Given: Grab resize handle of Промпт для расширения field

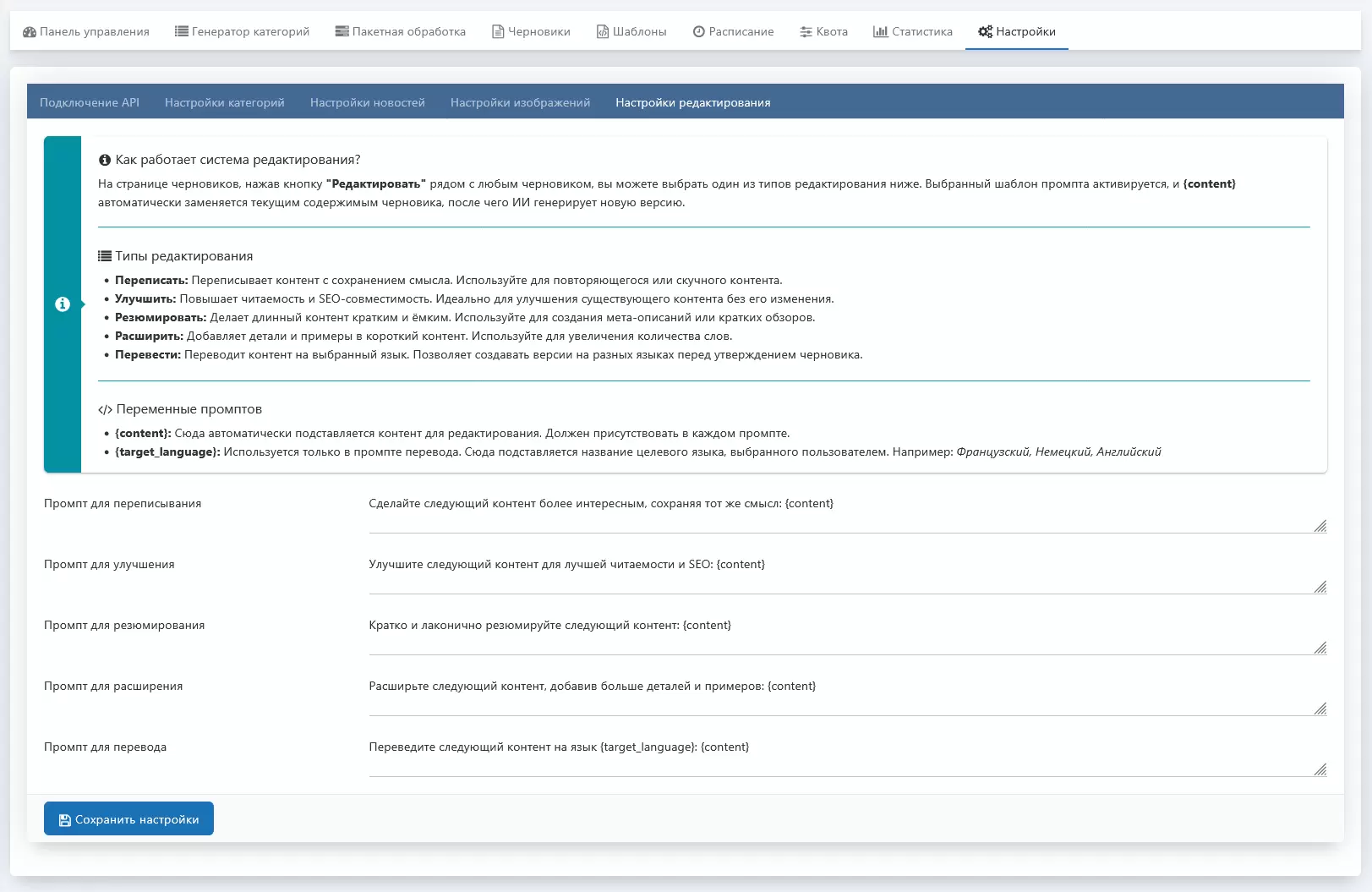Looking at the screenshot, I should [1320, 709].
